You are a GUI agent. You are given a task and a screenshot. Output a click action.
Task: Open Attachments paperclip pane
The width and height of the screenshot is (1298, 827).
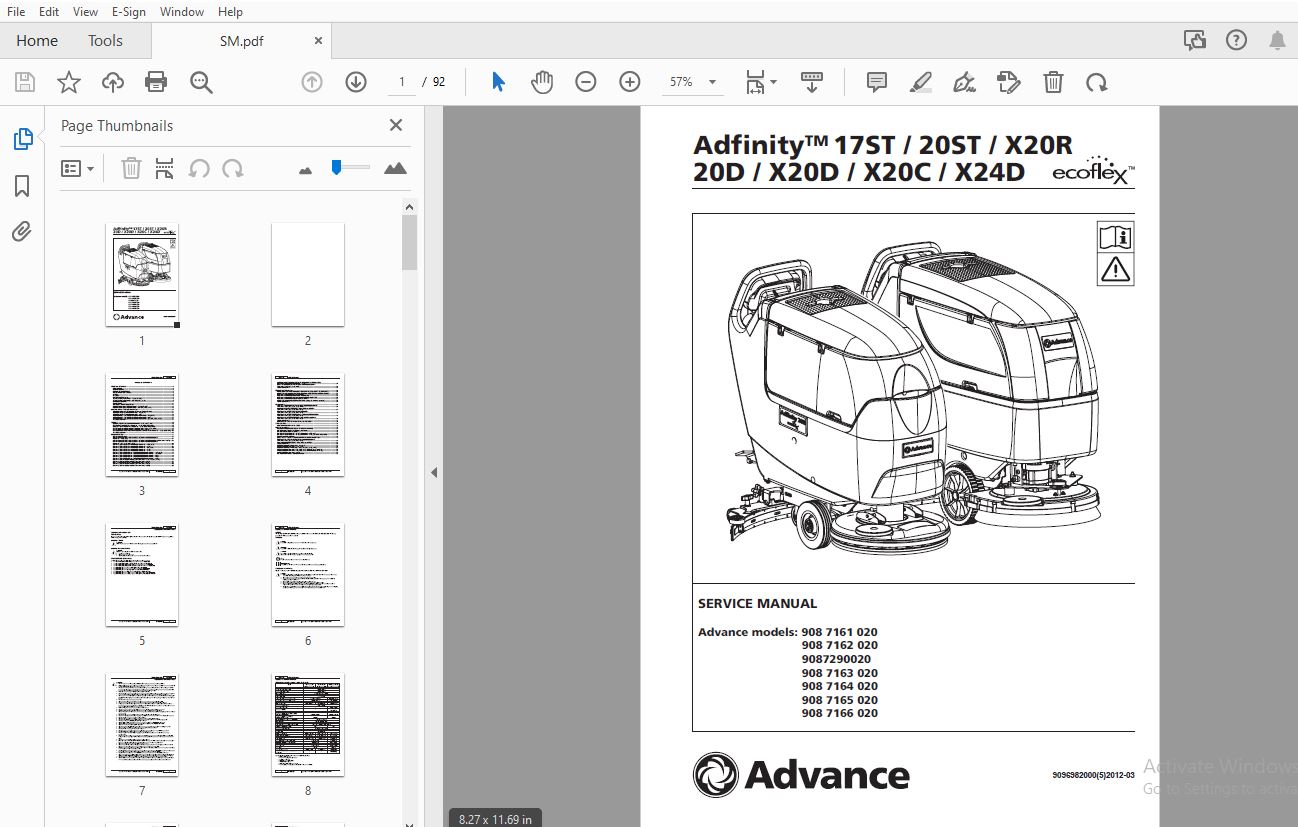click(22, 232)
